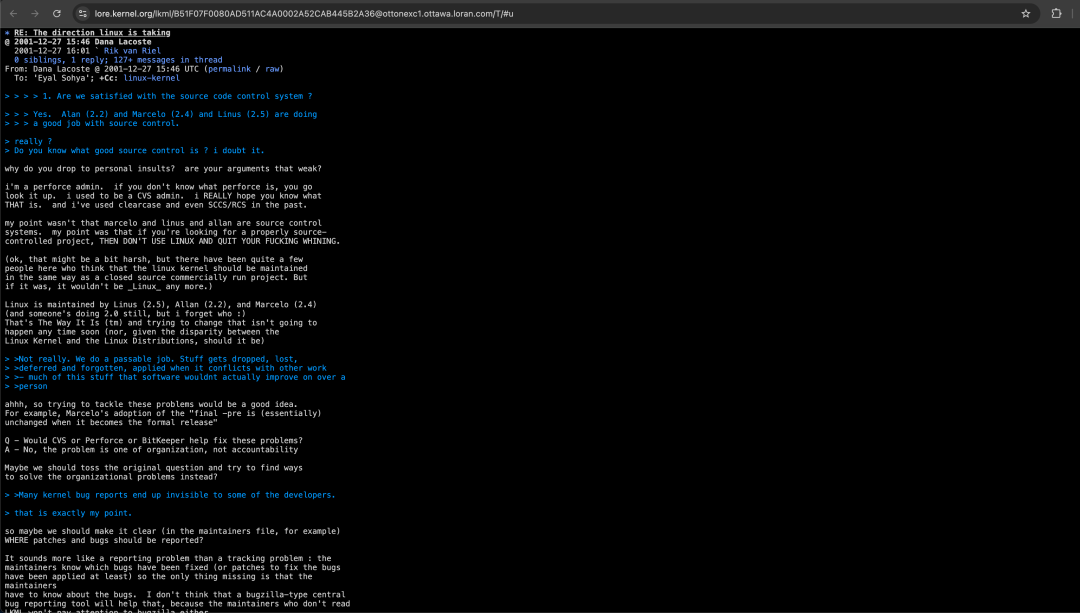Viewport: 1080px width, 613px height.
Task: View site information icon in address bar
Action: pyautogui.click(x=83, y=14)
